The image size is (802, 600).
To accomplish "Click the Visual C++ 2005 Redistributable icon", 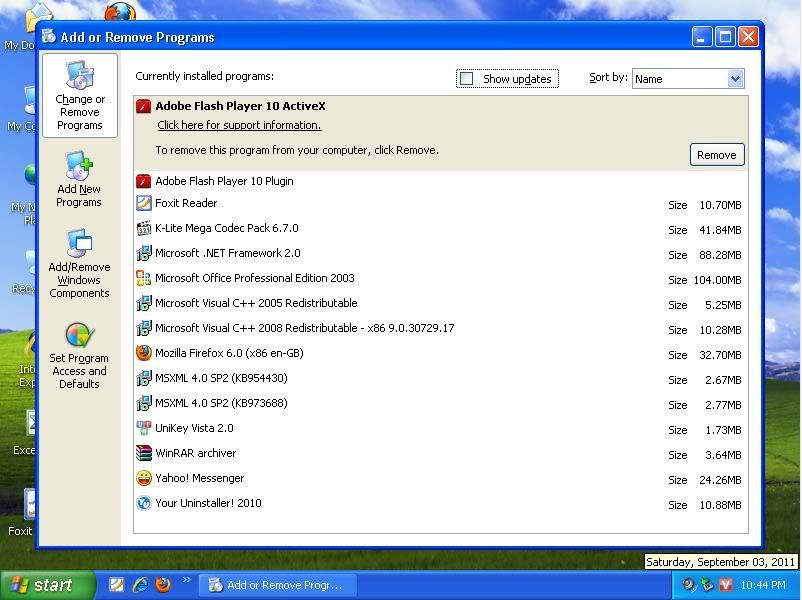I will [143, 303].
